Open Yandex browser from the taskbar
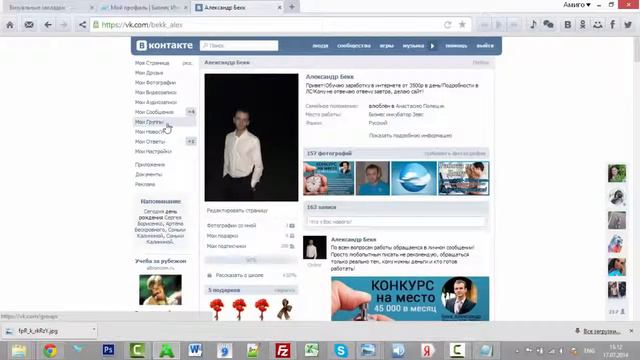The image size is (640, 360). (x=427, y=350)
